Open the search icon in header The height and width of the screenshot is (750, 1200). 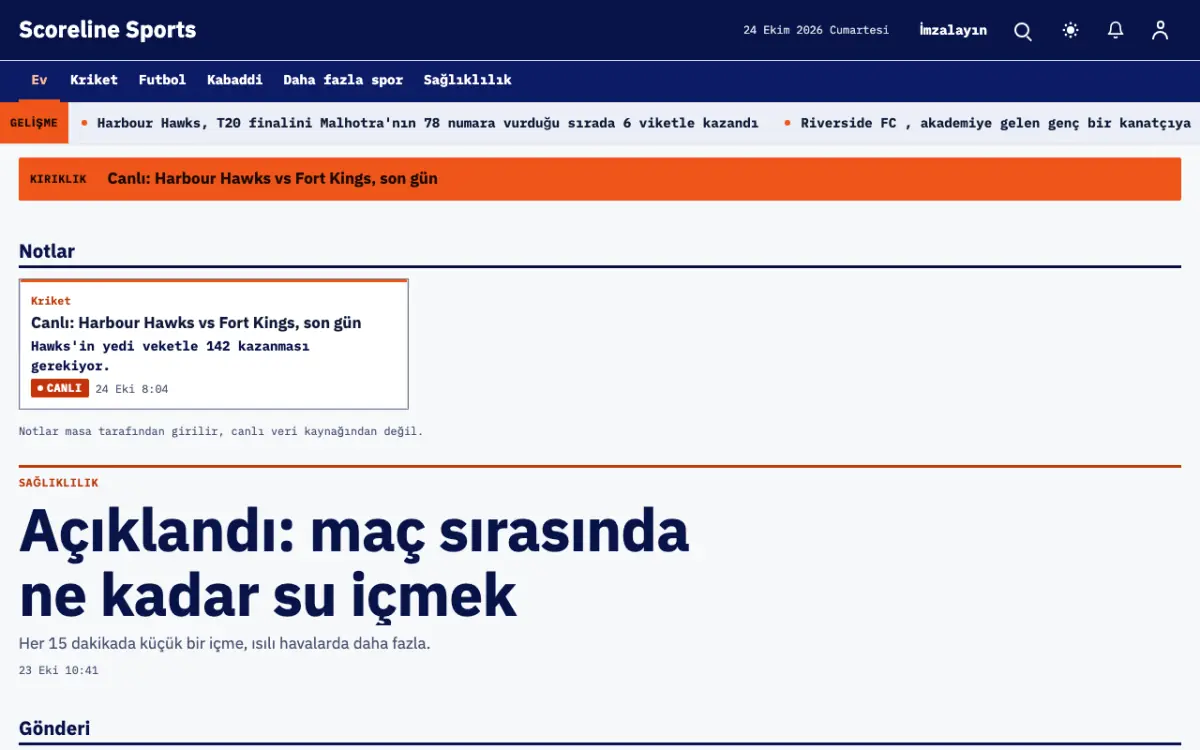1023,31
